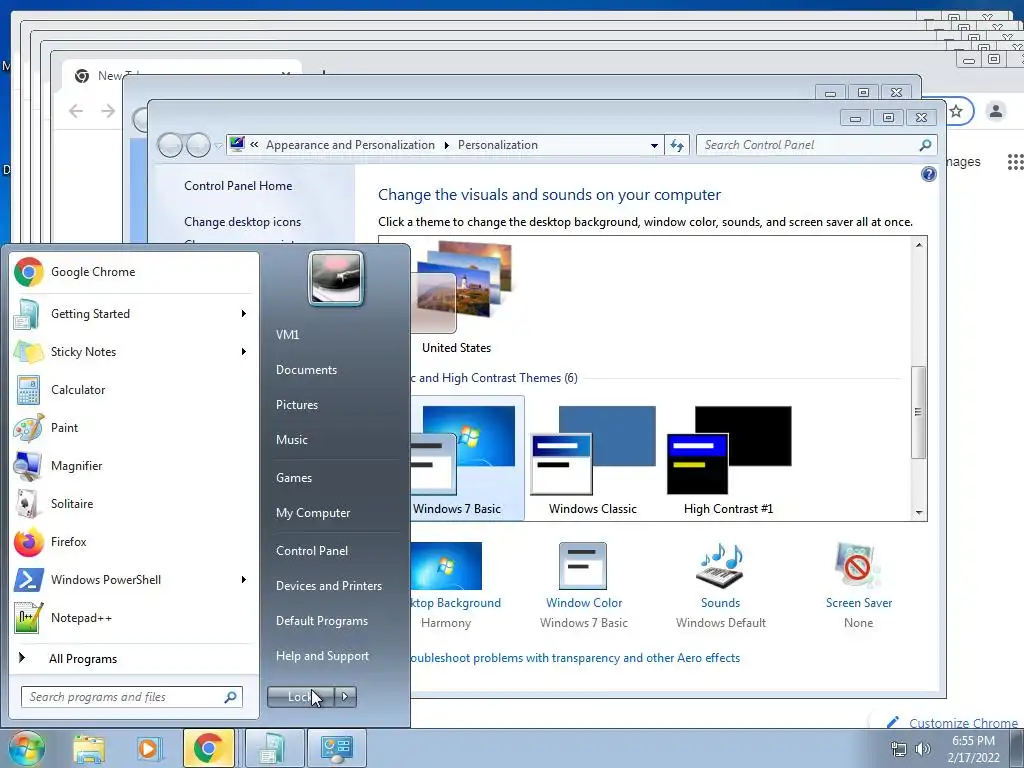The image size is (1024, 768).
Task: Open Help and Support
Action: (323, 656)
